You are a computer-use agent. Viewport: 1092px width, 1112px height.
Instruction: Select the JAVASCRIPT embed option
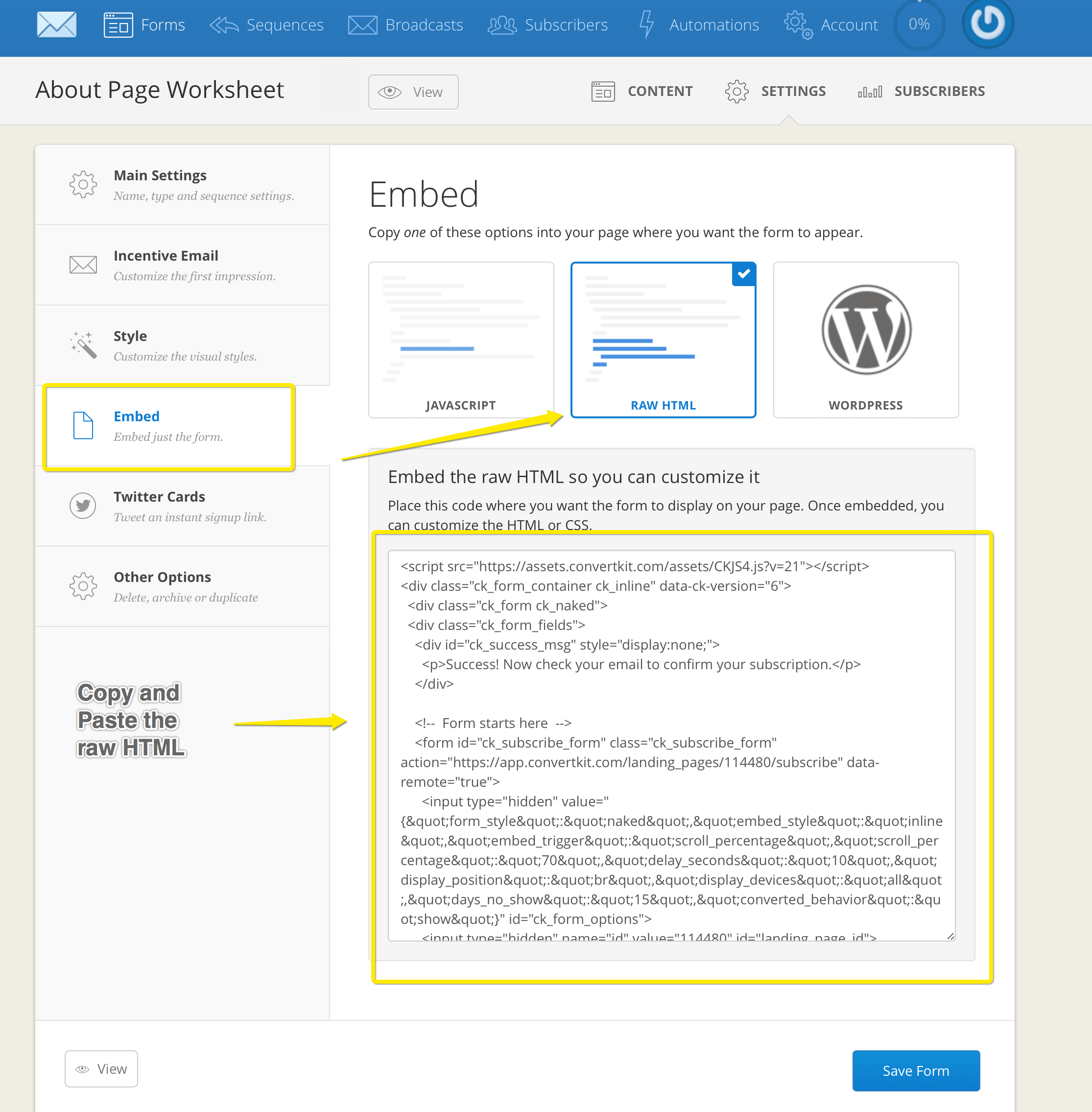[461, 339]
